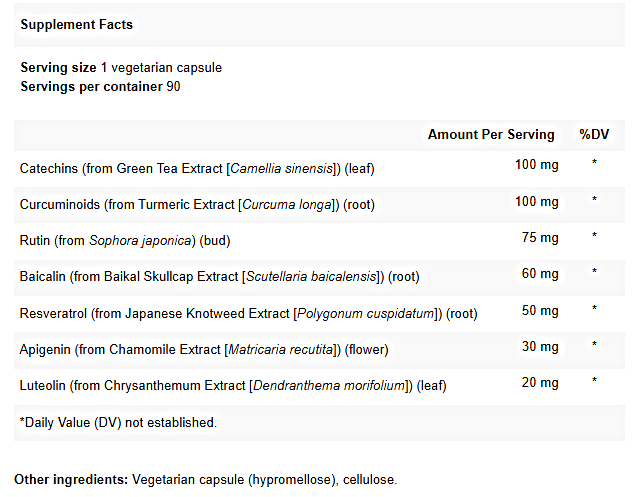Viewport: 634px width, 497px height.
Task: Click the Curcuminoids Turmeric Extract ingredient
Action: [x=197, y=204]
